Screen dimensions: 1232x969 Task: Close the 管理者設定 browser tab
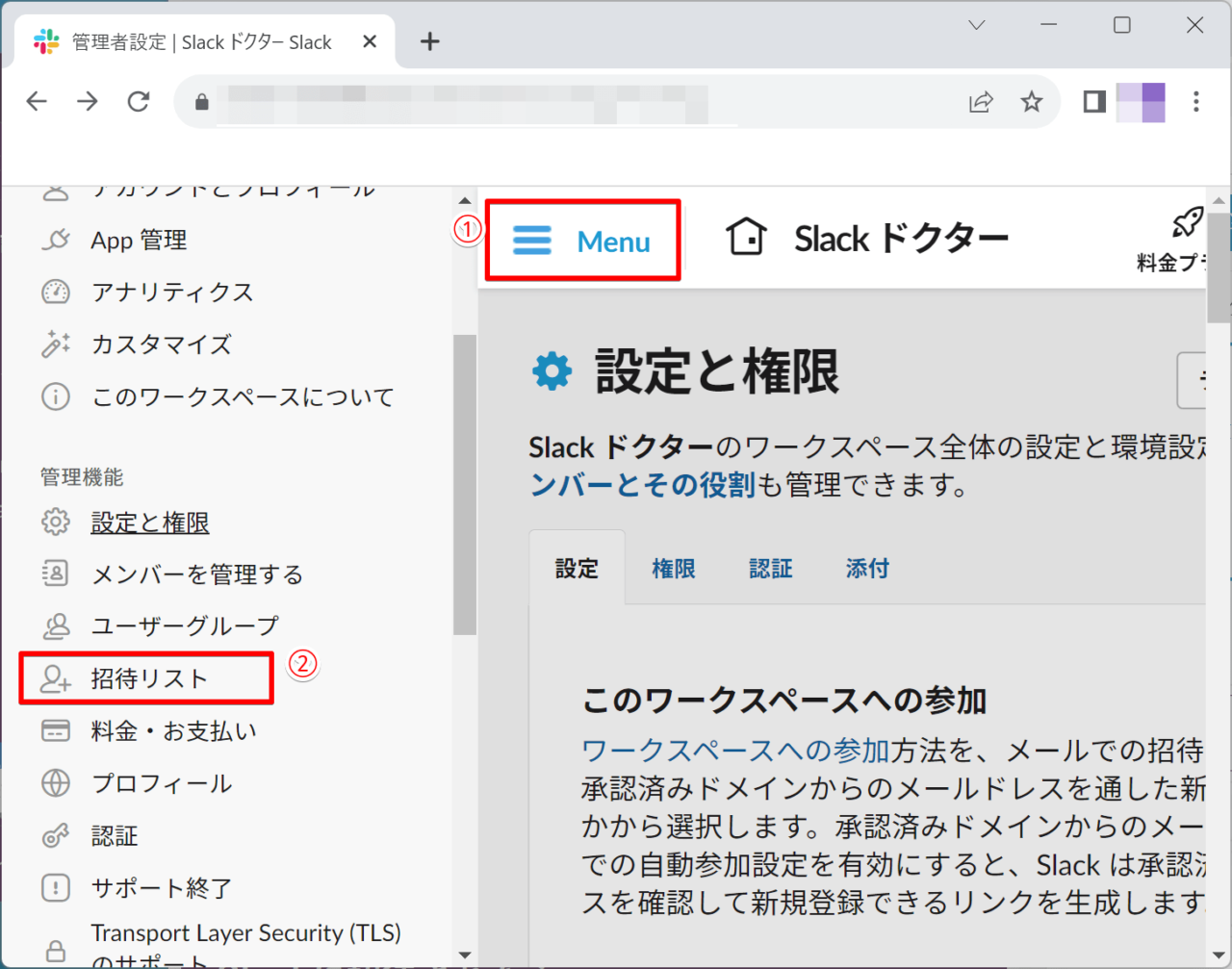coord(371,41)
